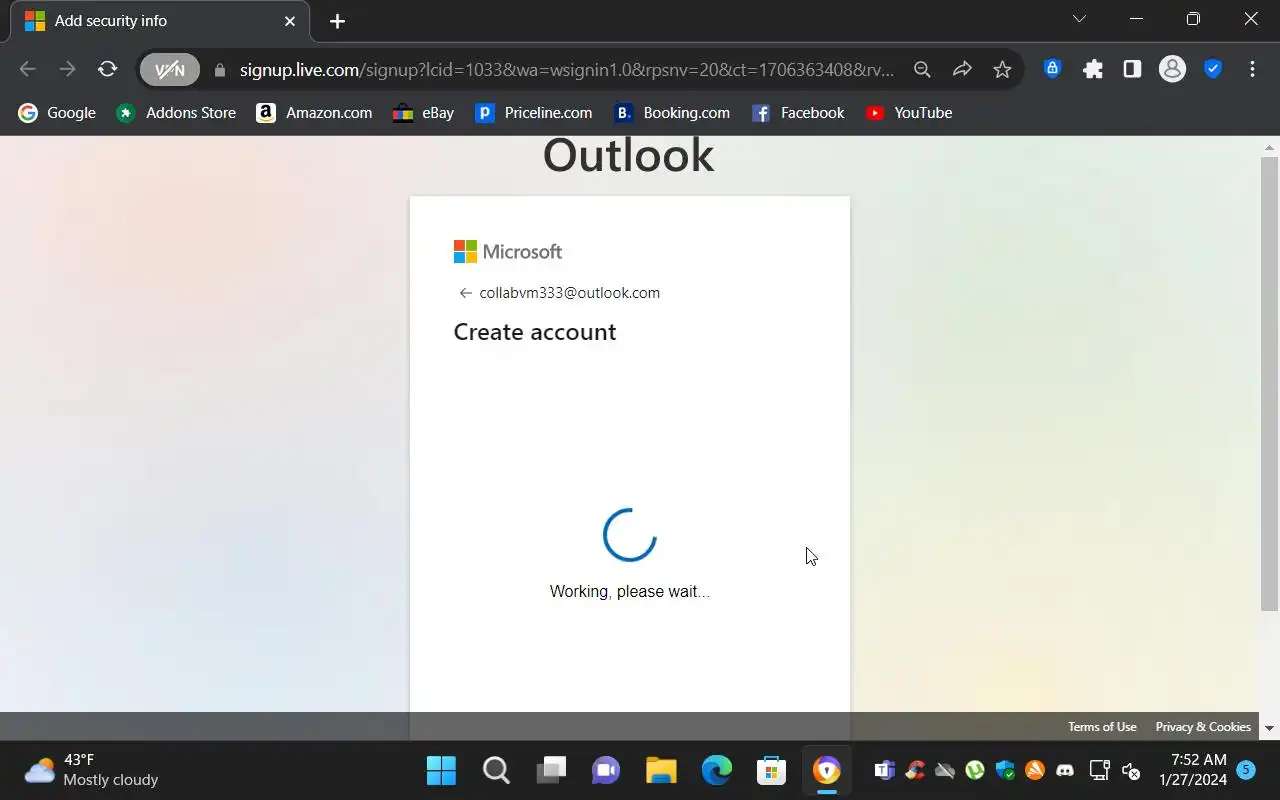Screen dimensions: 1280x800
Task: Open File Explorer from taskbar
Action: [x=661, y=770]
